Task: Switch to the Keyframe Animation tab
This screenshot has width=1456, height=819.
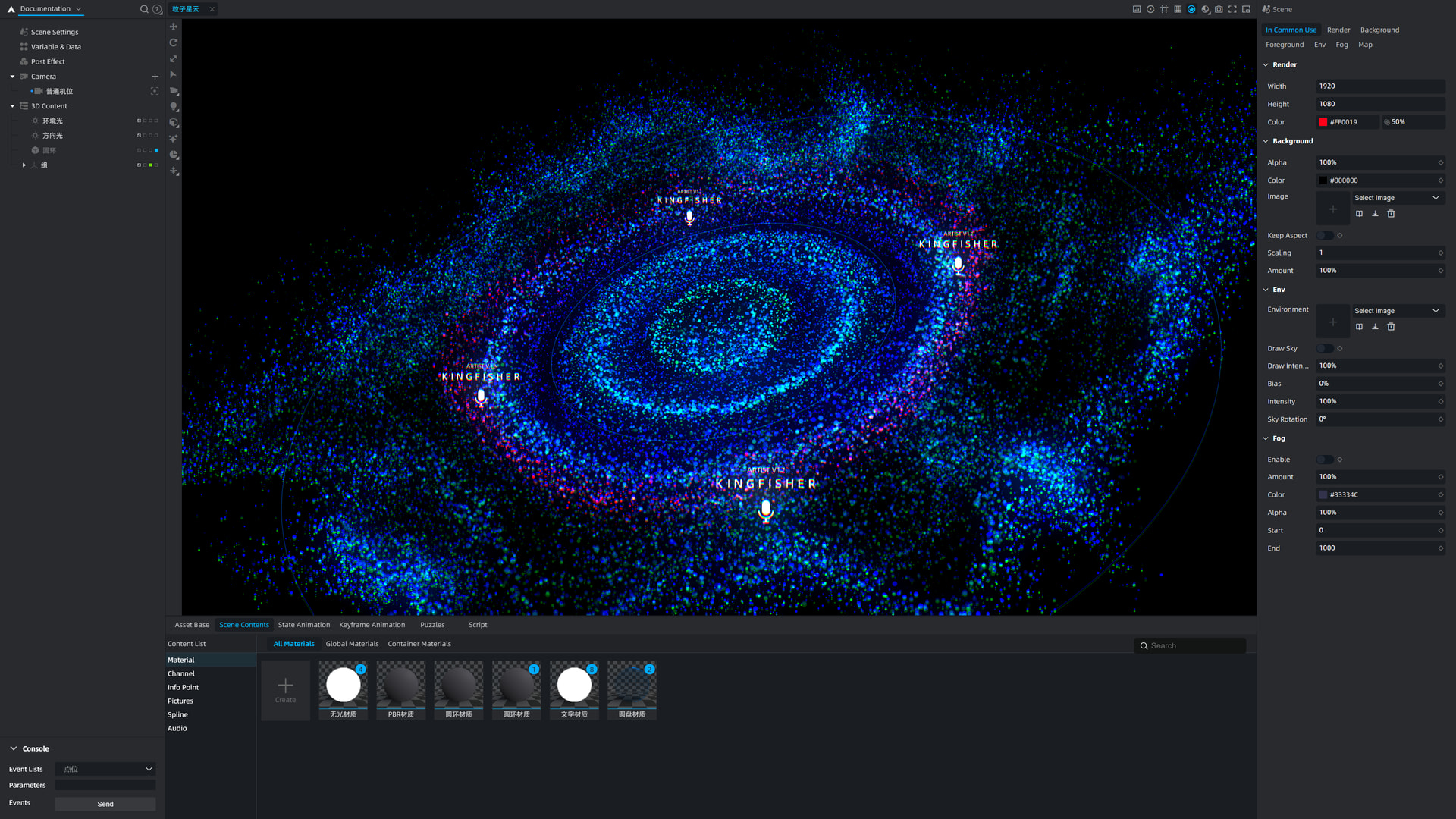Action: tap(372, 625)
